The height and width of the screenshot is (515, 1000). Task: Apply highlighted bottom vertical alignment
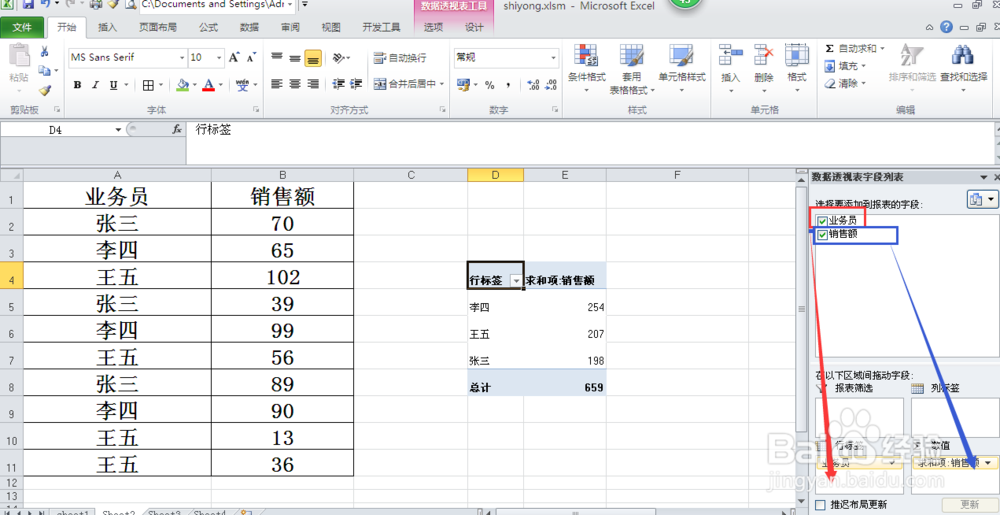(x=313, y=58)
